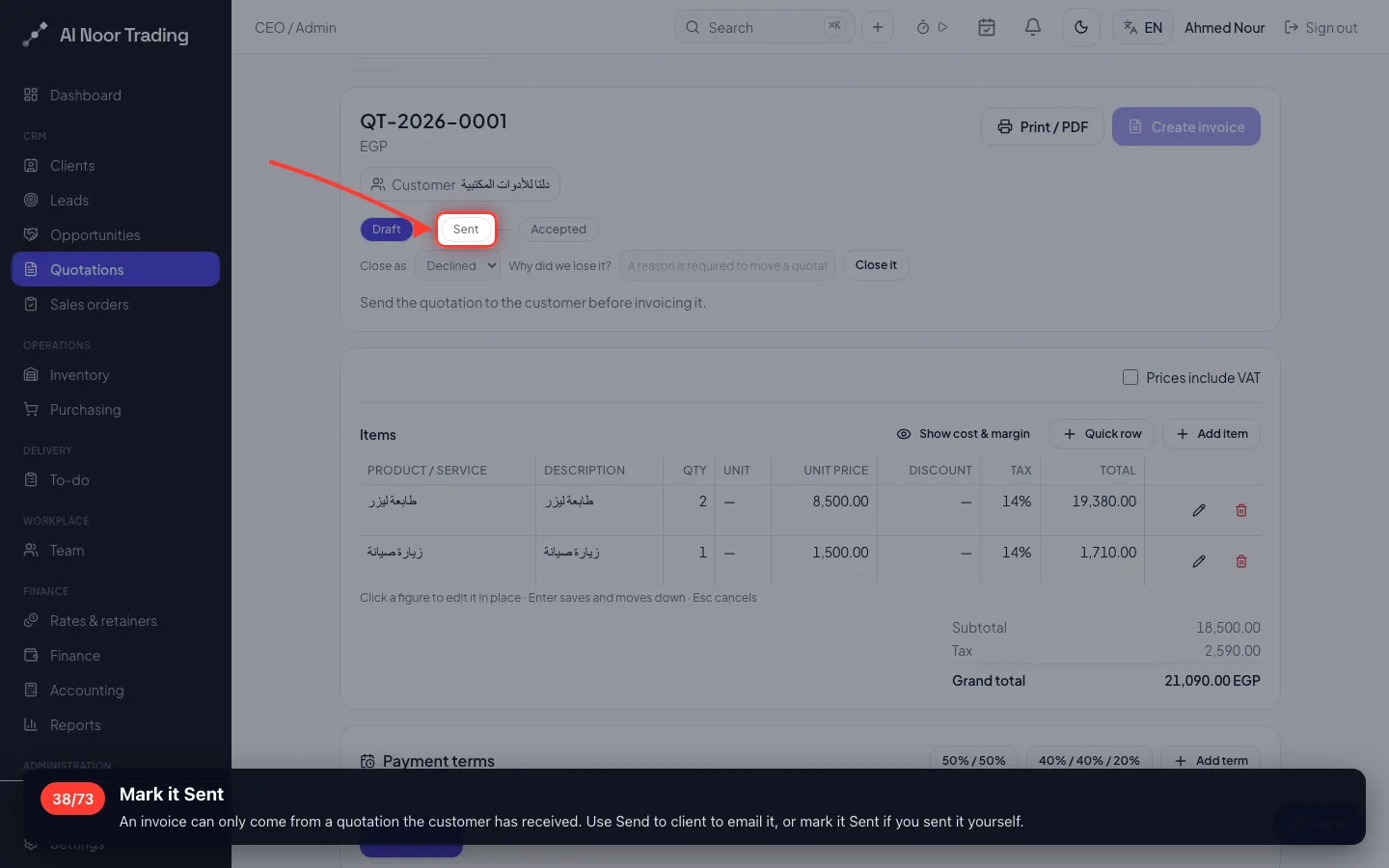1389x868 pixels.
Task: Mark quotation status as Sent
Action: pos(466,230)
